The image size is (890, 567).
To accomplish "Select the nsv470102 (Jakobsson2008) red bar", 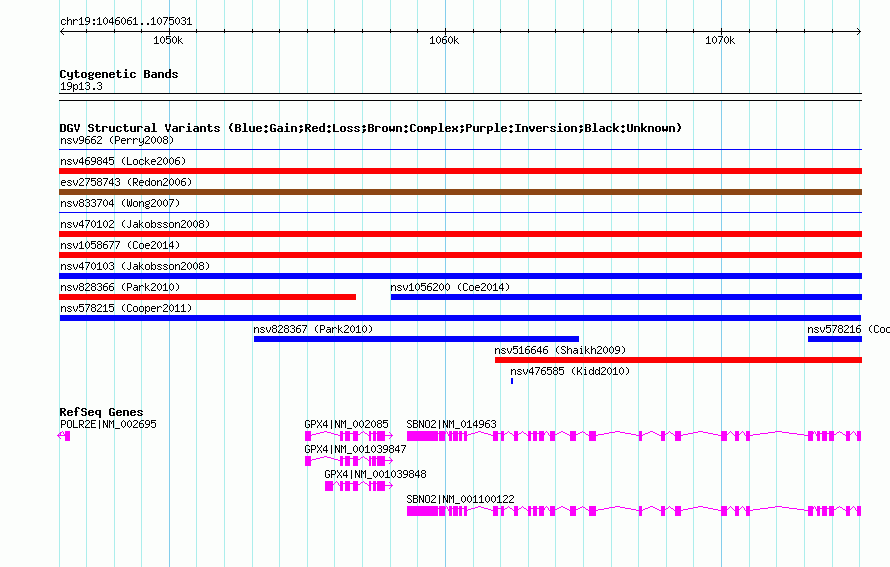I will [460, 234].
